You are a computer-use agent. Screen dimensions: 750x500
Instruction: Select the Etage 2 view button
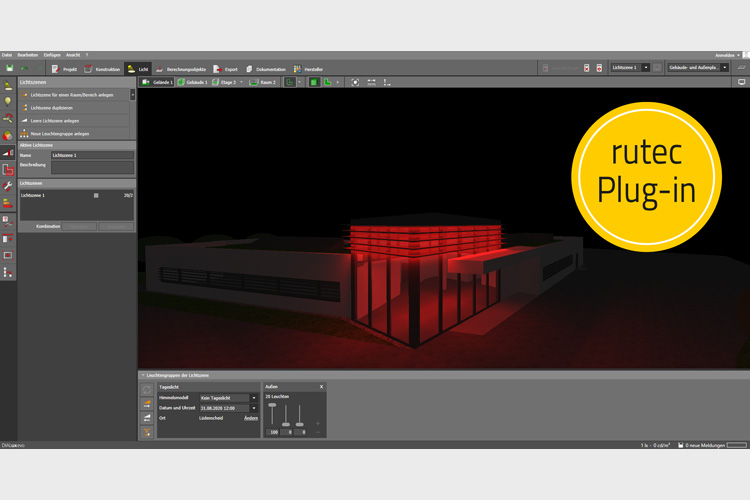pos(224,82)
